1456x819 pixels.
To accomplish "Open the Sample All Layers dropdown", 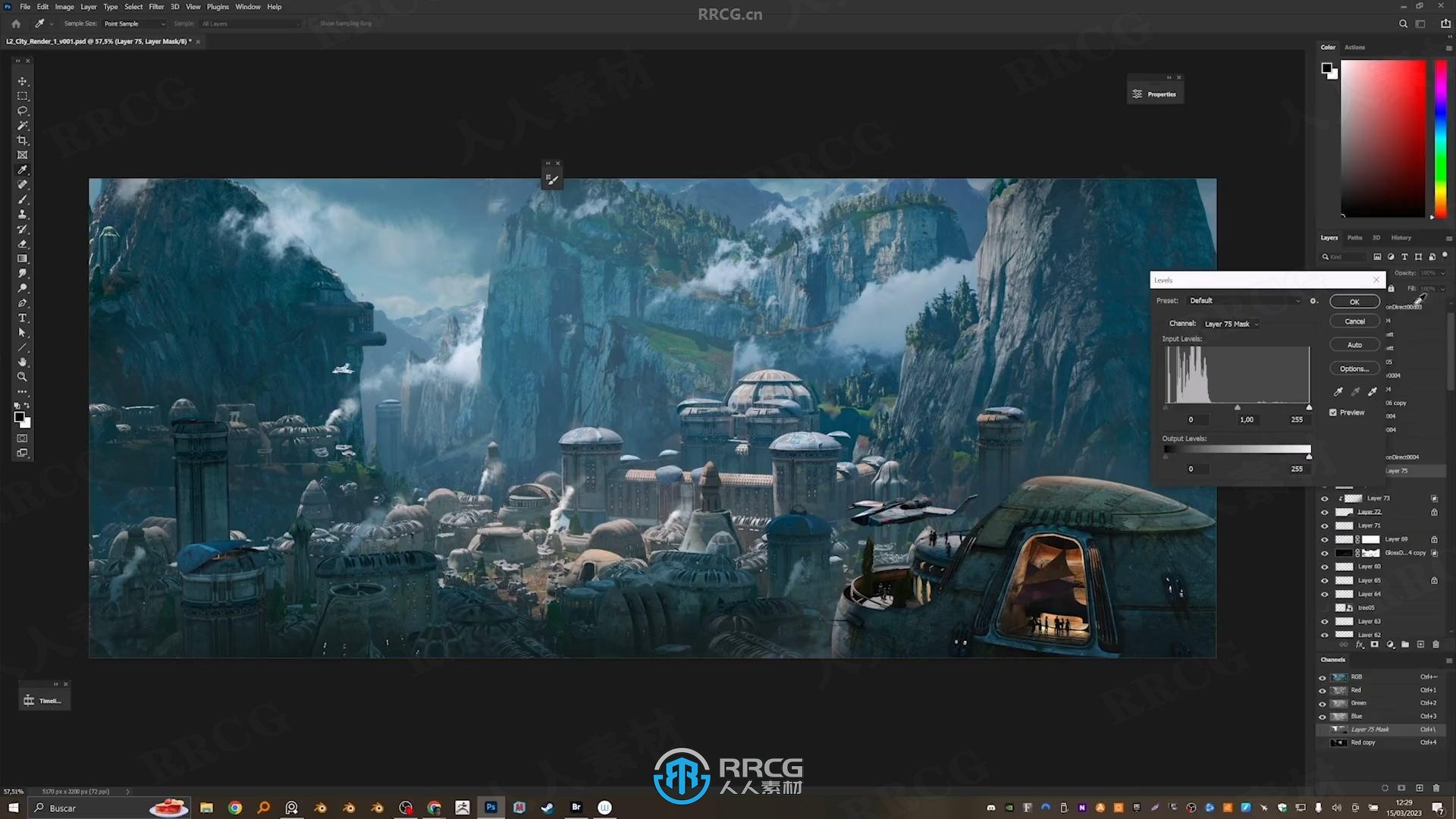I will click(249, 24).
